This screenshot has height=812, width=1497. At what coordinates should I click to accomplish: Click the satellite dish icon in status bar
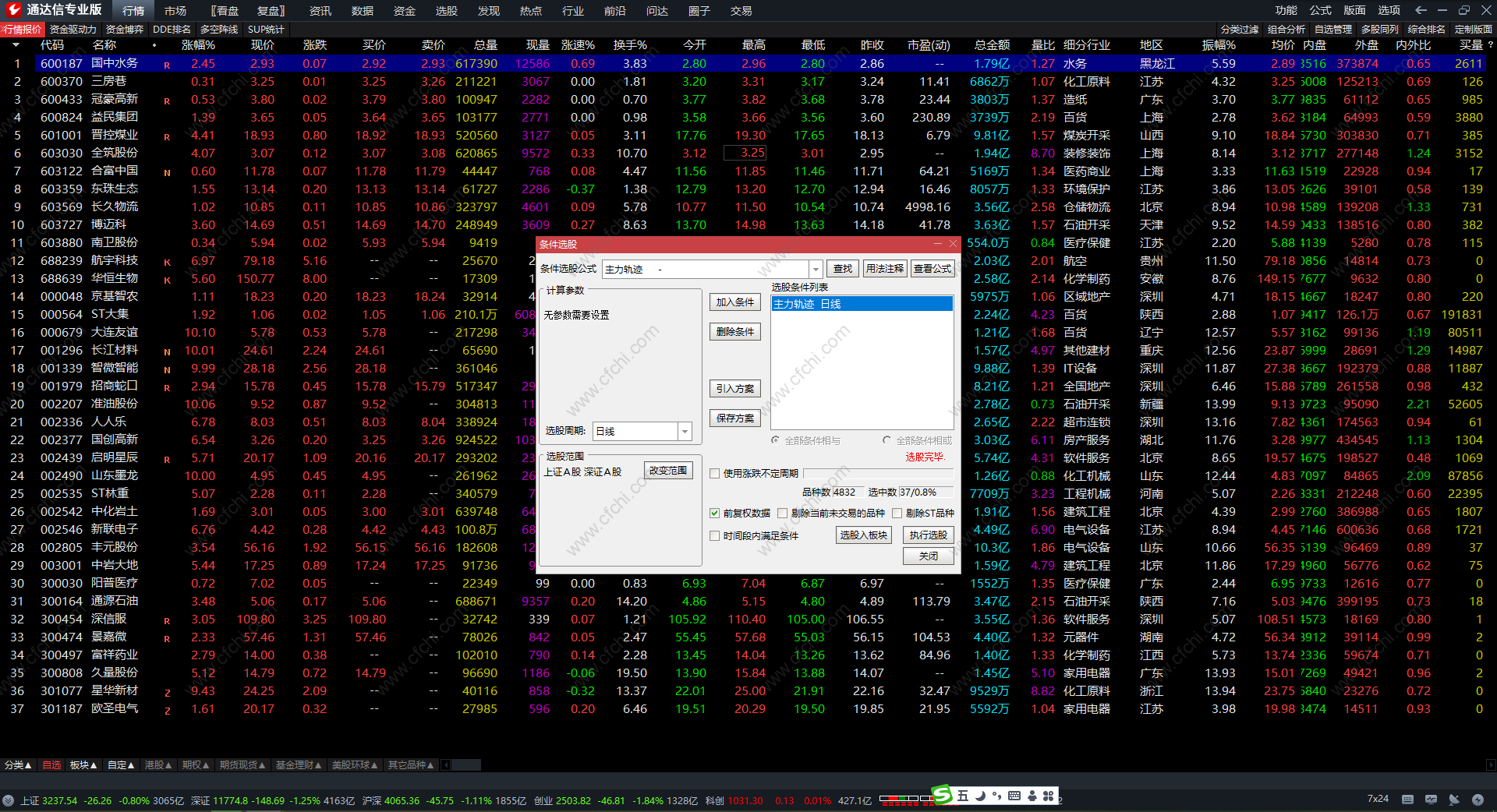tap(1454, 799)
